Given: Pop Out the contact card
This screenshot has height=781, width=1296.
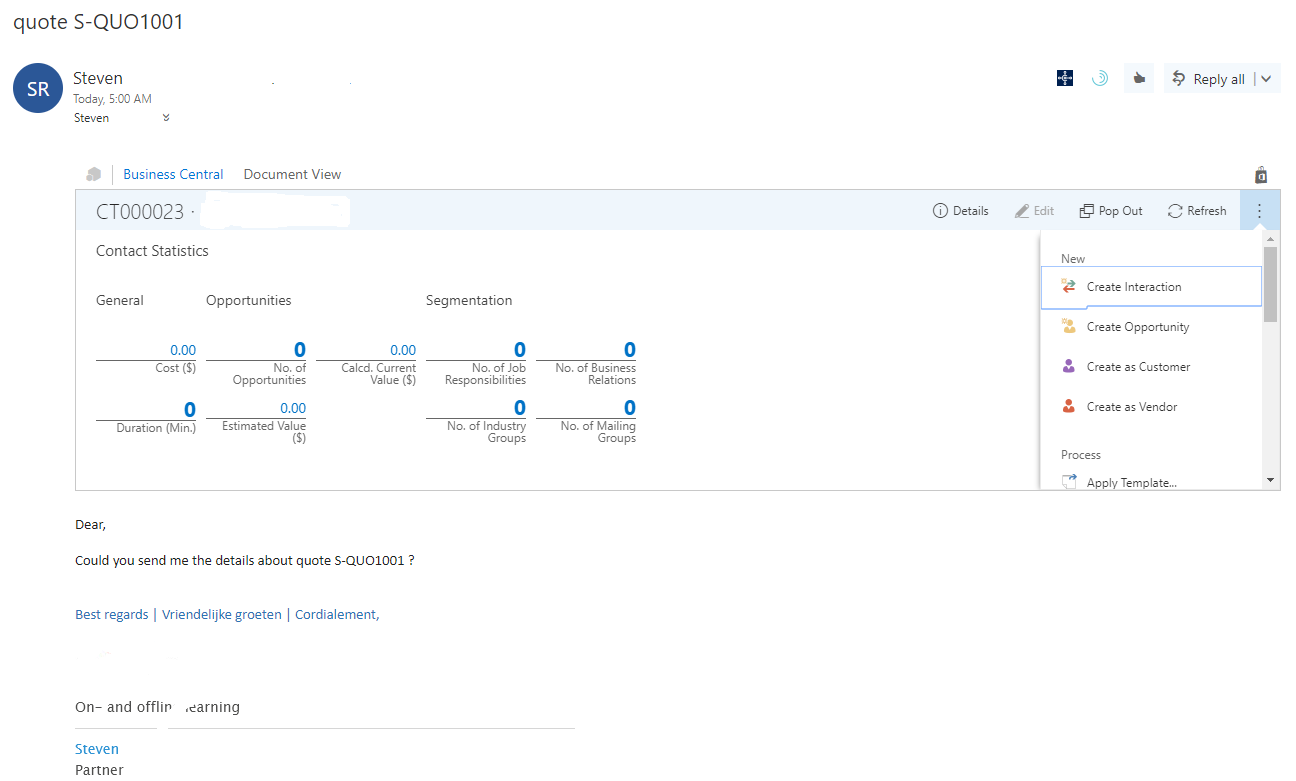Looking at the screenshot, I should coord(1111,211).
